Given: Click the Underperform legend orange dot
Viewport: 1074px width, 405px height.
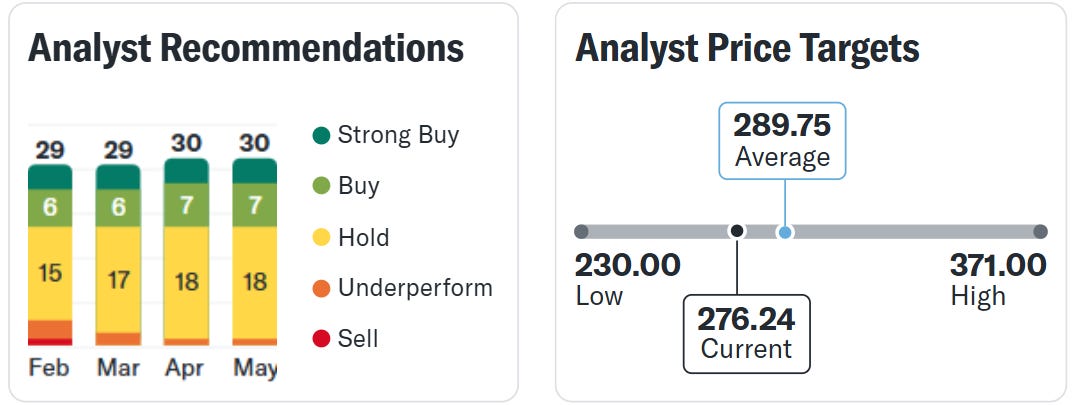Looking at the screenshot, I should [x=321, y=289].
